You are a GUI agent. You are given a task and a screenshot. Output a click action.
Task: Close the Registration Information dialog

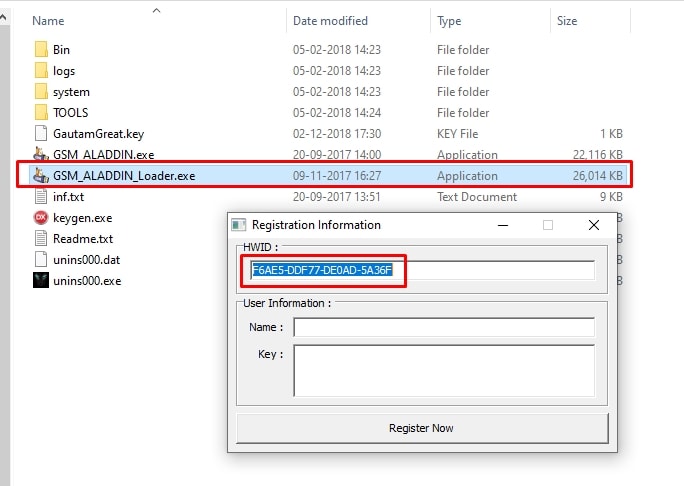pyautogui.click(x=594, y=225)
